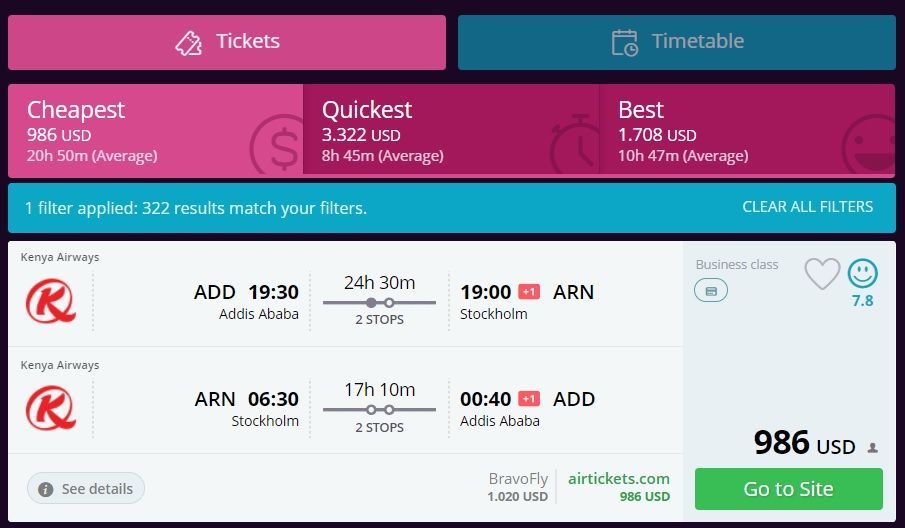Sort results by Cheapest
Screen dimensions: 905x528
(x=155, y=131)
